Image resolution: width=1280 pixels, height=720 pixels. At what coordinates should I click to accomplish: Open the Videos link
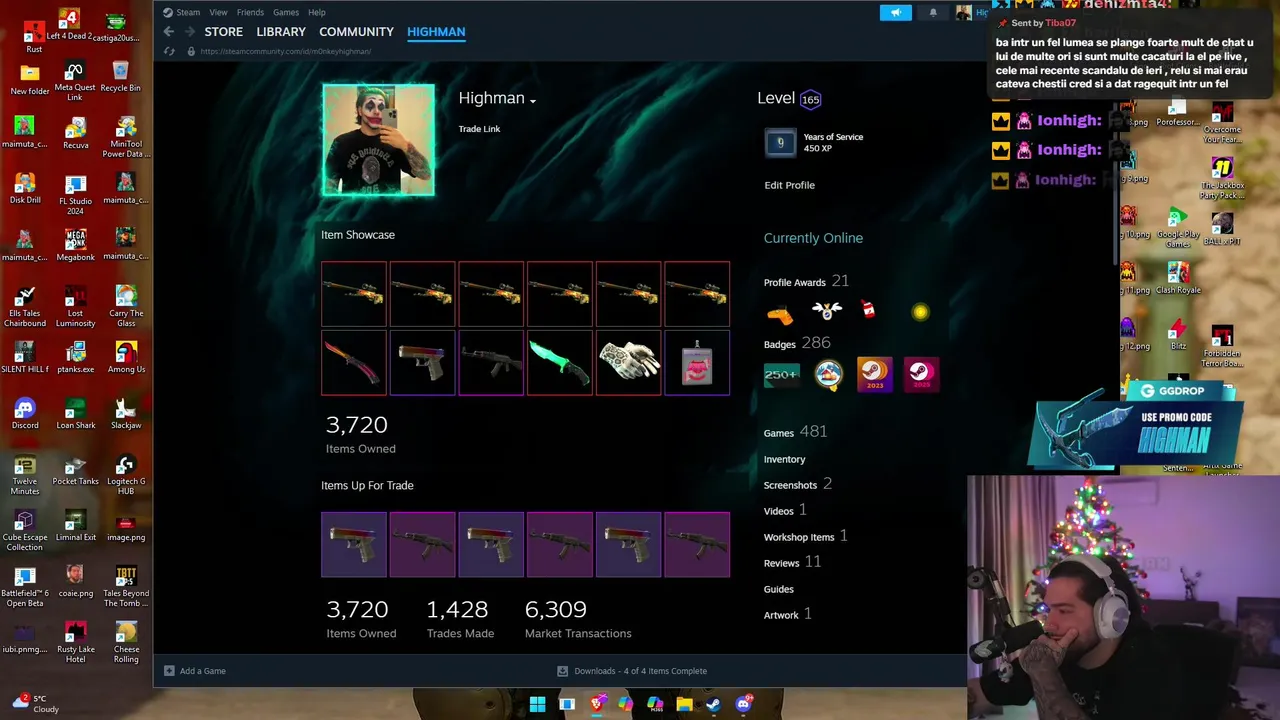click(785, 510)
